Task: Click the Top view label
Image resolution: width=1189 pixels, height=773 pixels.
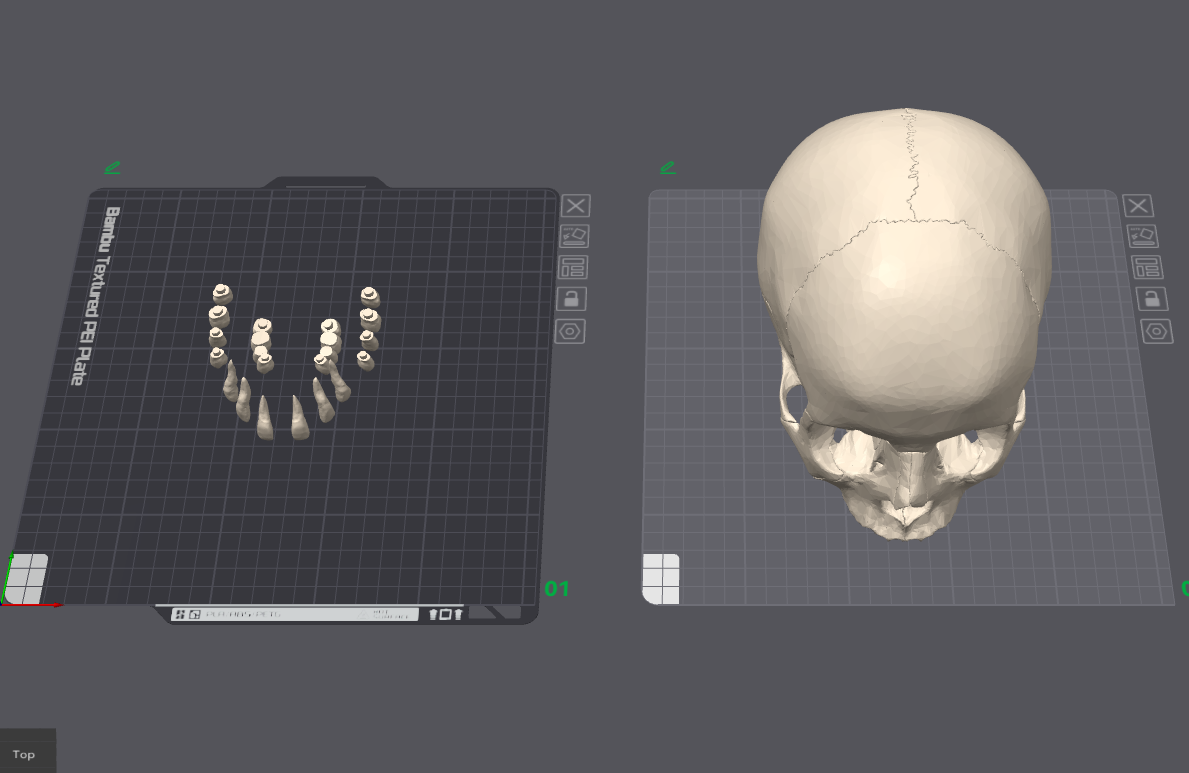Action: coord(24,754)
